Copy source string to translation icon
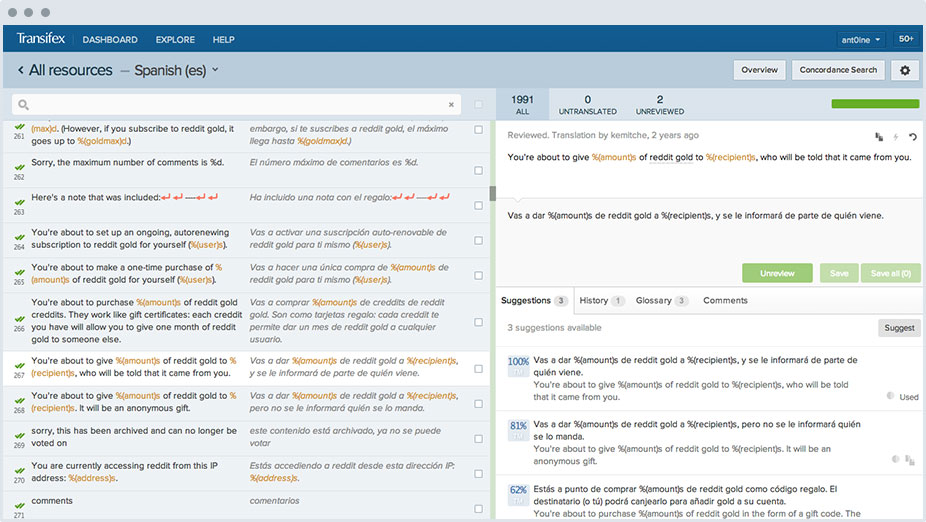The image size is (926, 522). (879, 137)
